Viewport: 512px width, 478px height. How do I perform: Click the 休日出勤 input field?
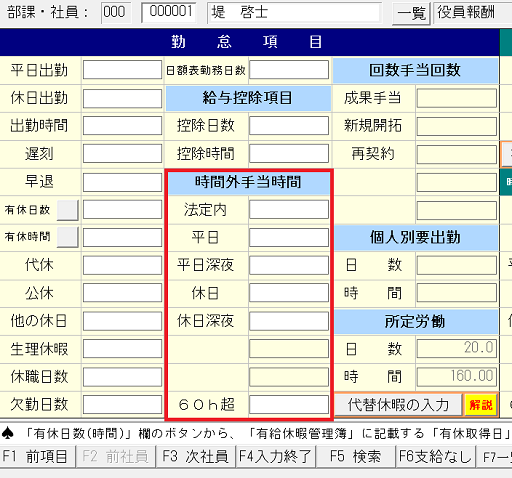point(122,98)
